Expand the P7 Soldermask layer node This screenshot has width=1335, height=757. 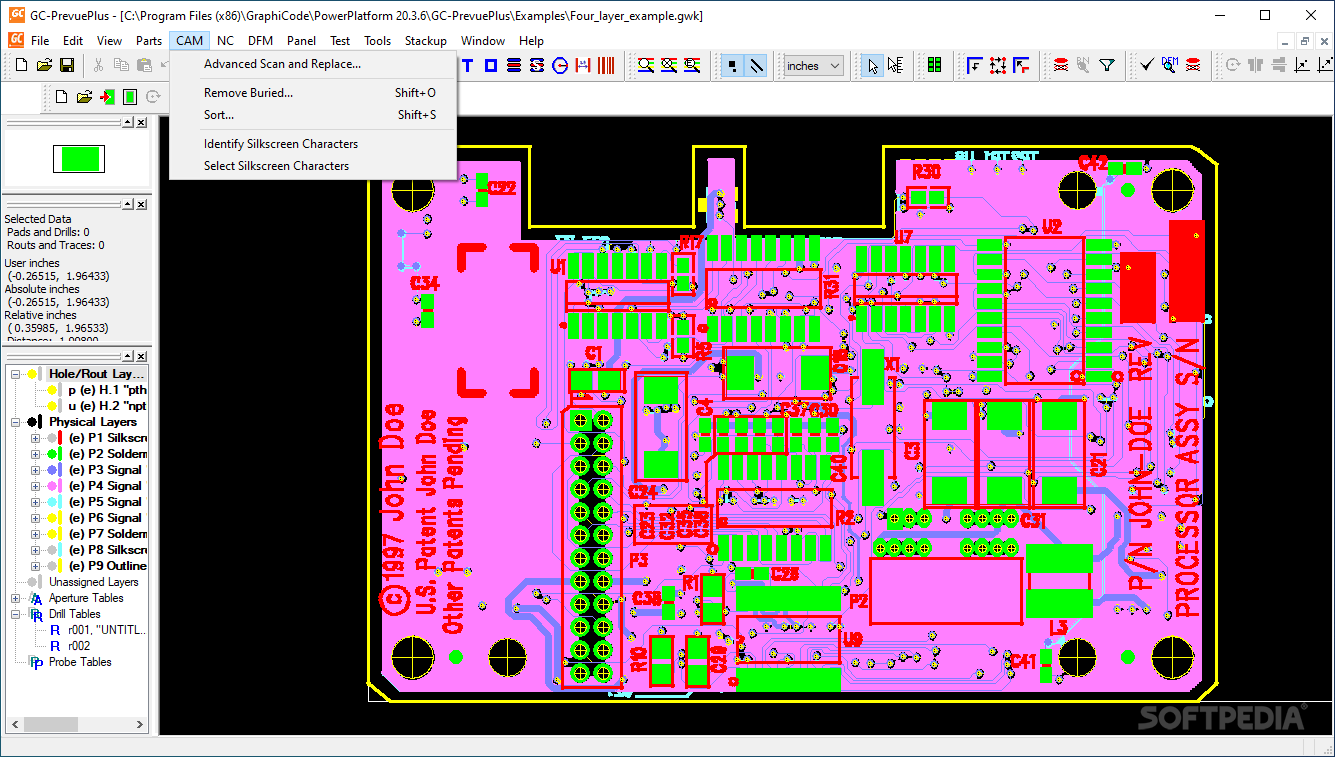(36, 534)
